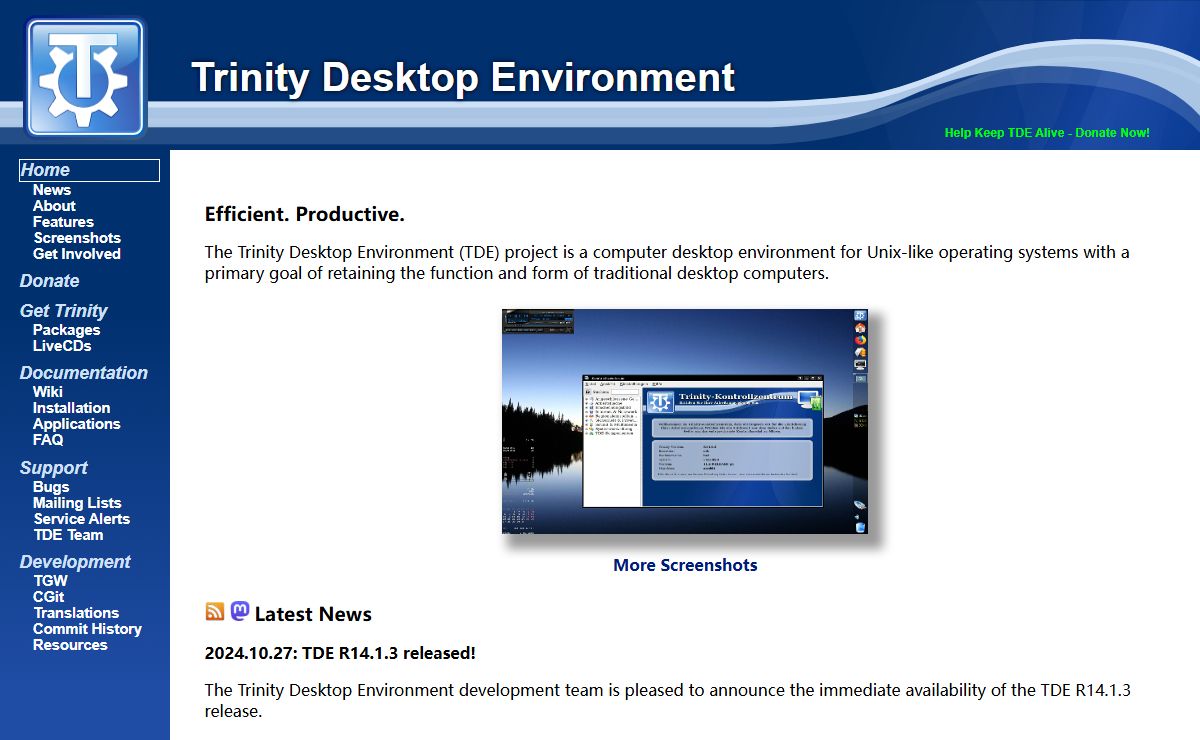Image resolution: width=1200 pixels, height=740 pixels.
Task: Open the Commit History link
Action: [87, 629]
